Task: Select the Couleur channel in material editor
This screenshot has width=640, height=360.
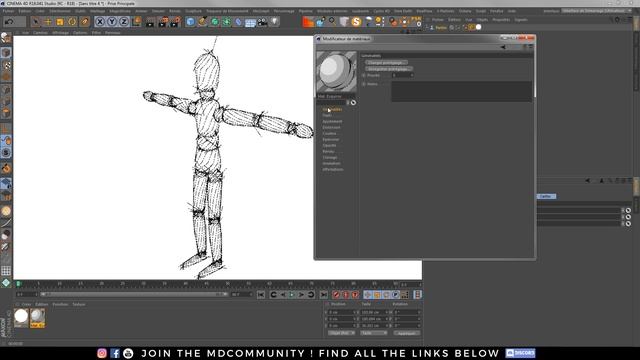Action: (x=329, y=133)
